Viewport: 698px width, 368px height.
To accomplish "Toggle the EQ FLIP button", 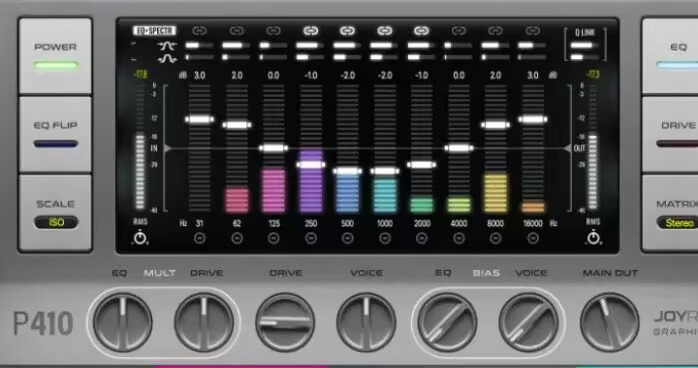I will pyautogui.click(x=55, y=134).
